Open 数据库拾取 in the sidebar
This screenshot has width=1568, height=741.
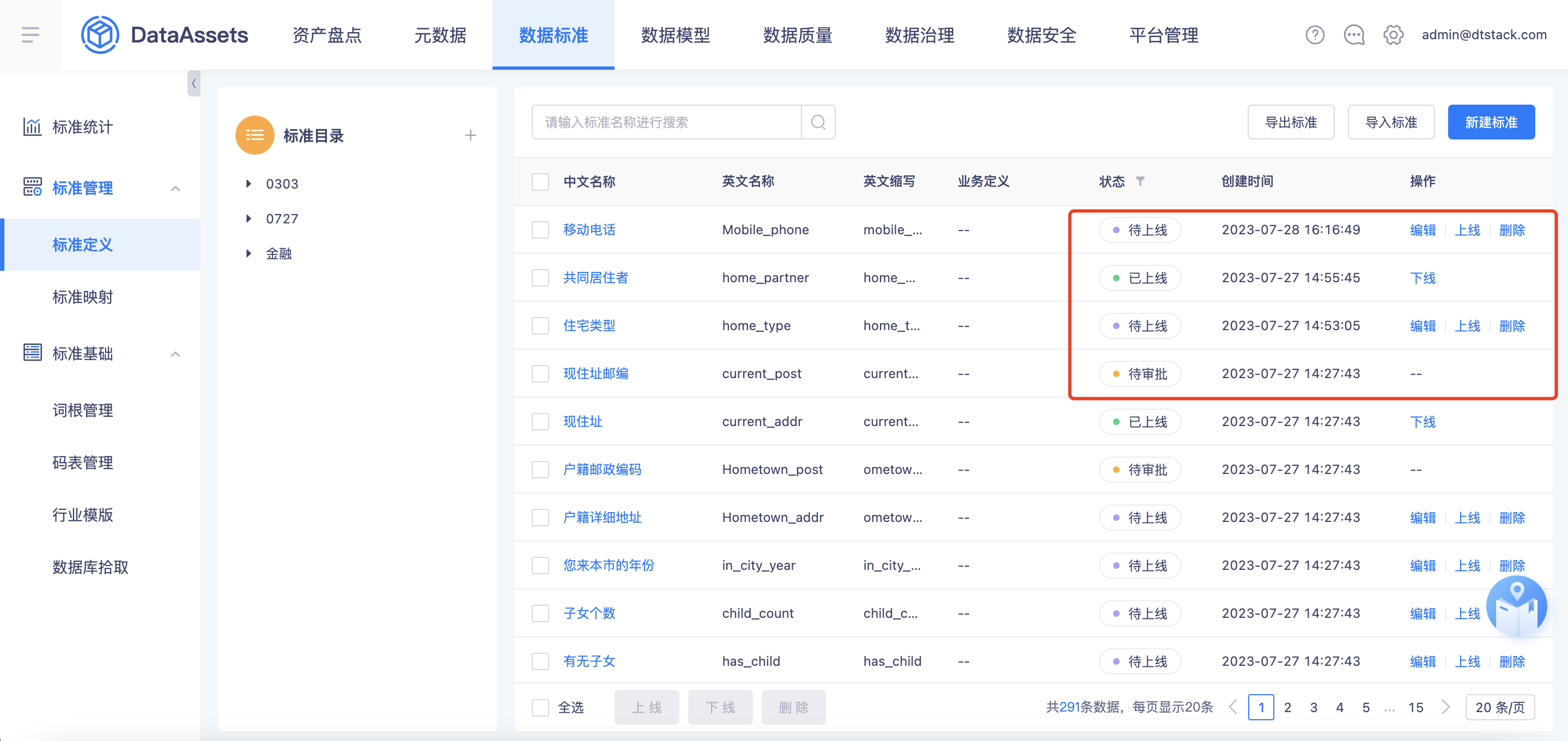tap(90, 567)
